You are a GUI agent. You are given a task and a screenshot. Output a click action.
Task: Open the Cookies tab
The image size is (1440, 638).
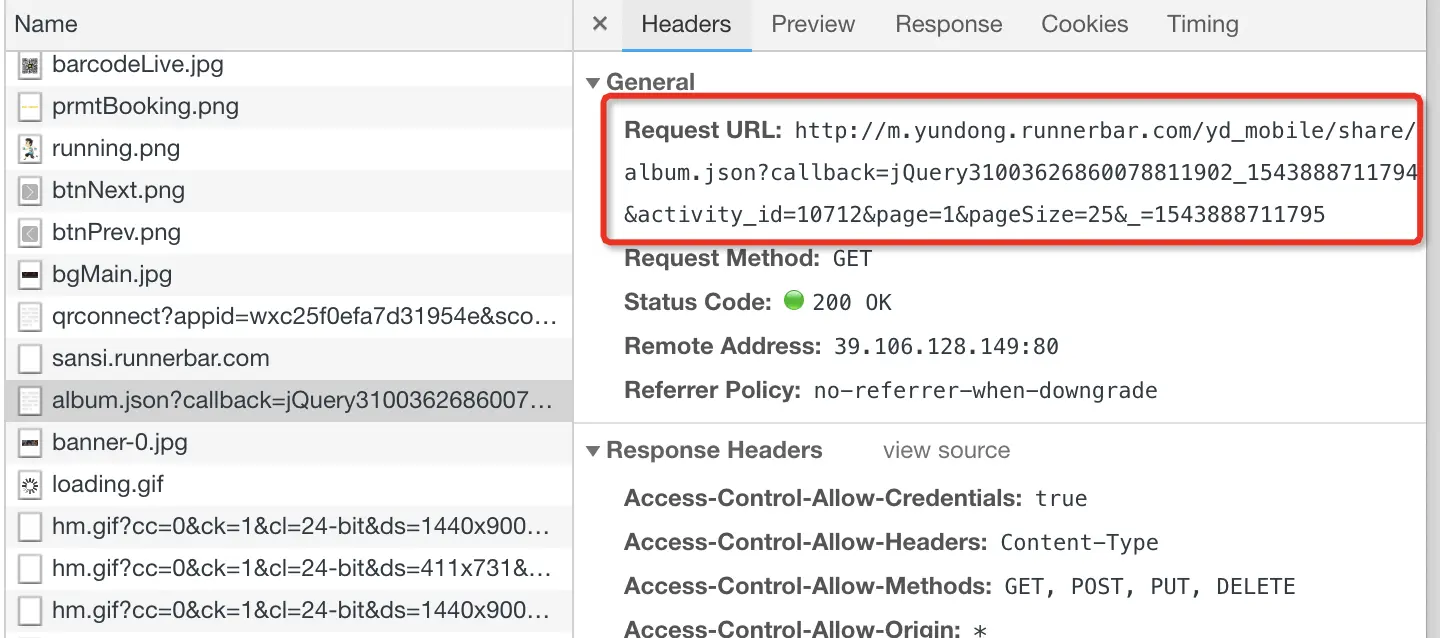point(1085,24)
